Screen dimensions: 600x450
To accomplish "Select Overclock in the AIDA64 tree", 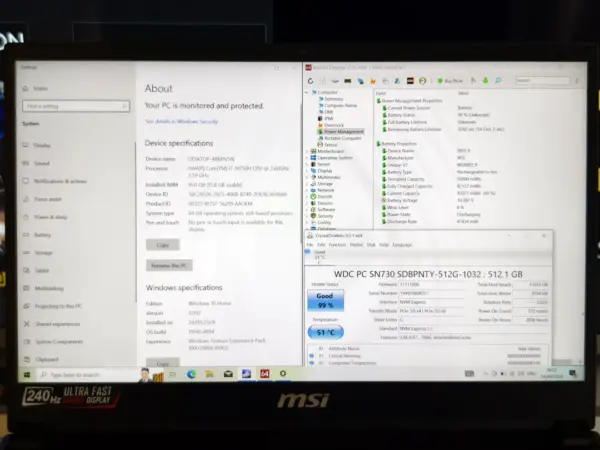I will coord(334,125).
